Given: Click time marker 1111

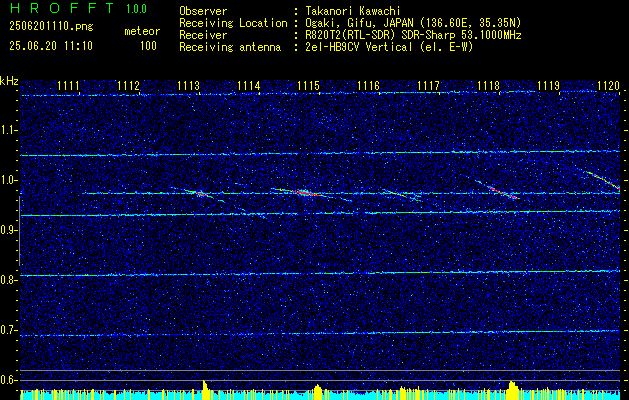Looking at the screenshot, I should [68, 86].
